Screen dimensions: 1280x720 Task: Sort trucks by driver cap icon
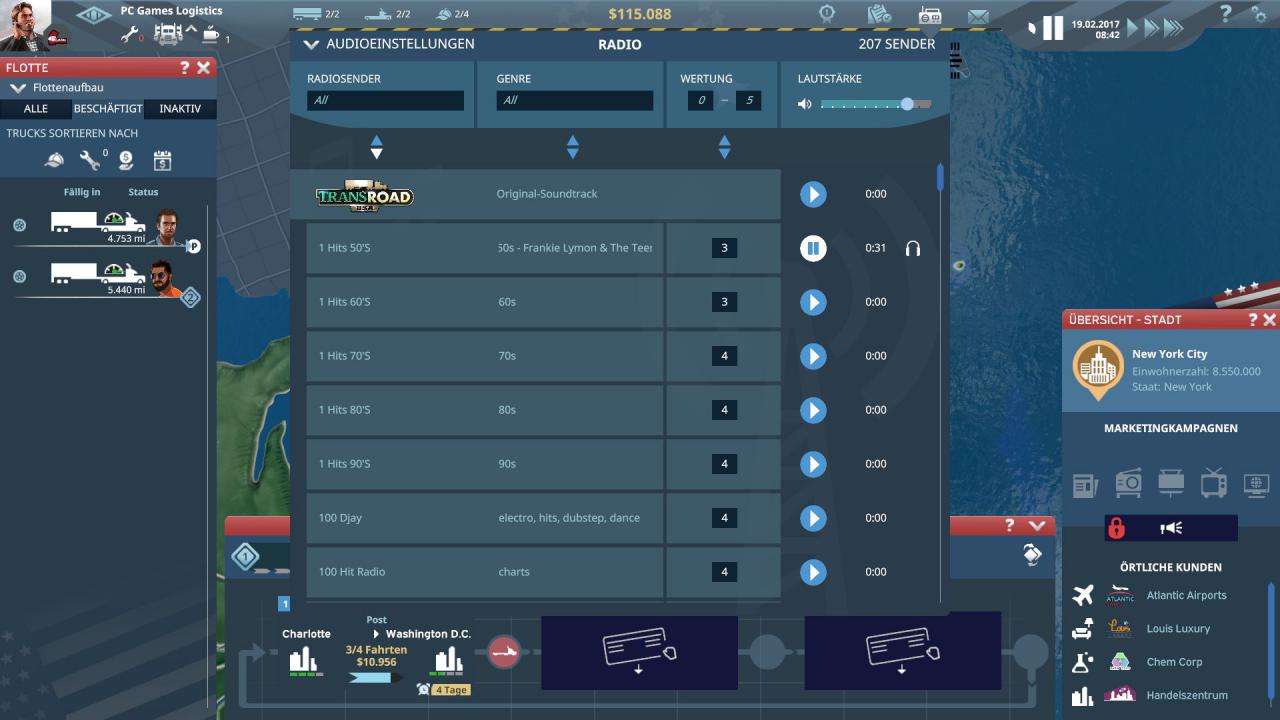[54, 160]
